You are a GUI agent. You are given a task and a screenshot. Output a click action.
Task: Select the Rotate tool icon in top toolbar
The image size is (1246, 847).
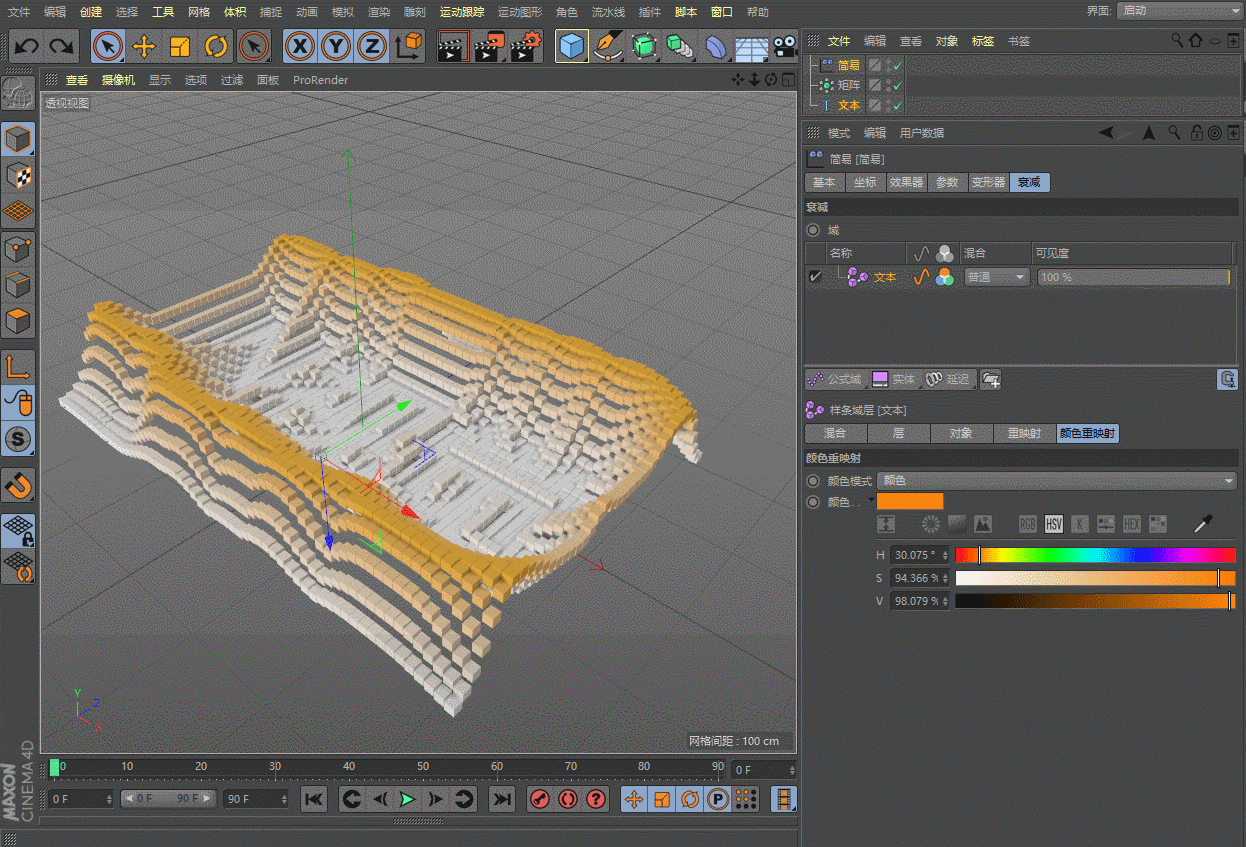point(216,46)
